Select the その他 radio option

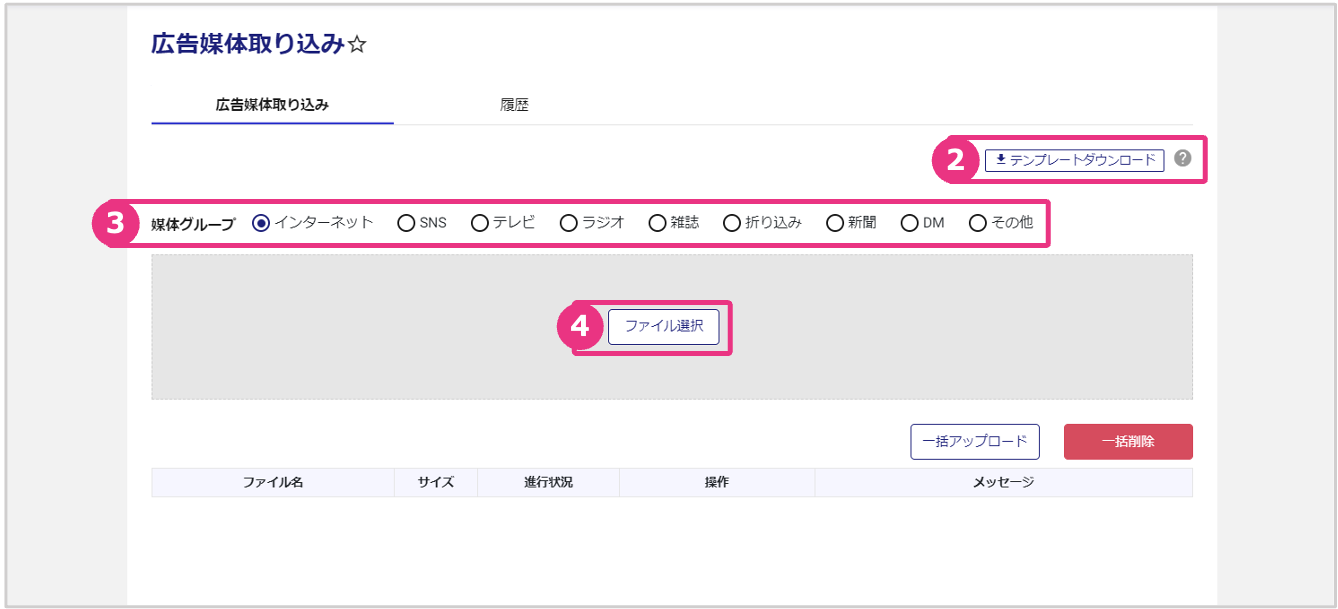tap(978, 223)
